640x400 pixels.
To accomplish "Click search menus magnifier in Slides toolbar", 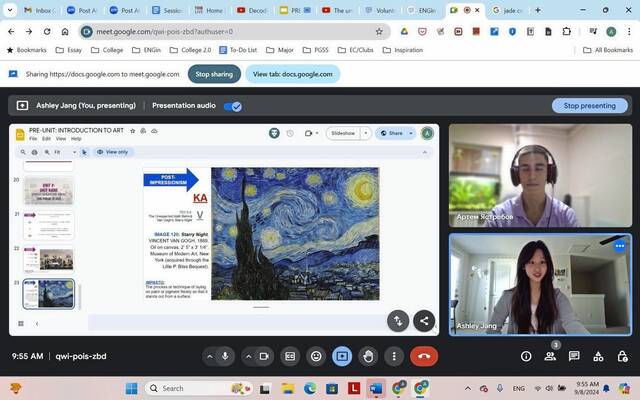I will 23,152.
